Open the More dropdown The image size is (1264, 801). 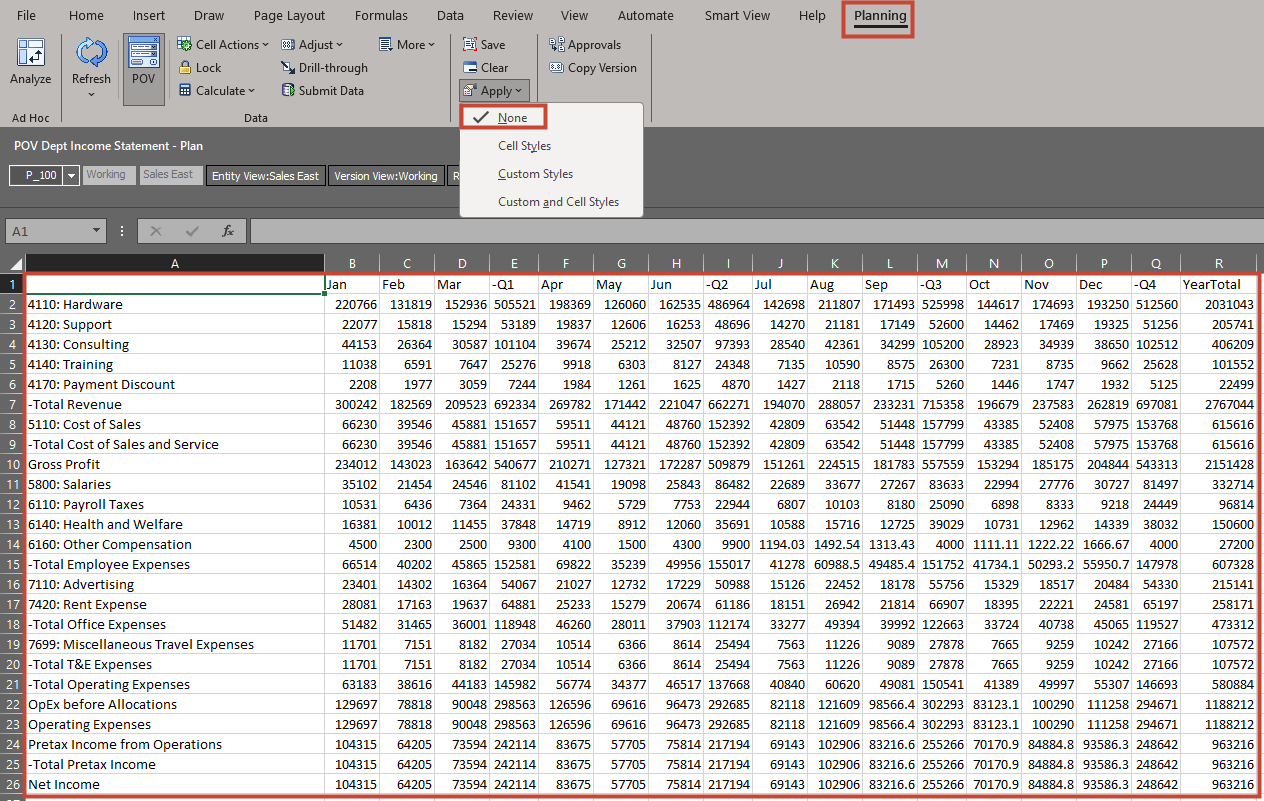[x=408, y=45]
